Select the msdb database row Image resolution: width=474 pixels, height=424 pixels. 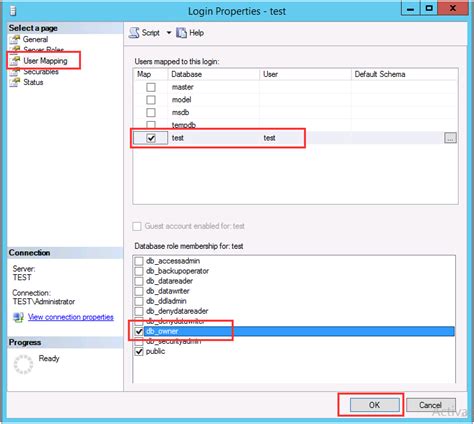(295, 113)
